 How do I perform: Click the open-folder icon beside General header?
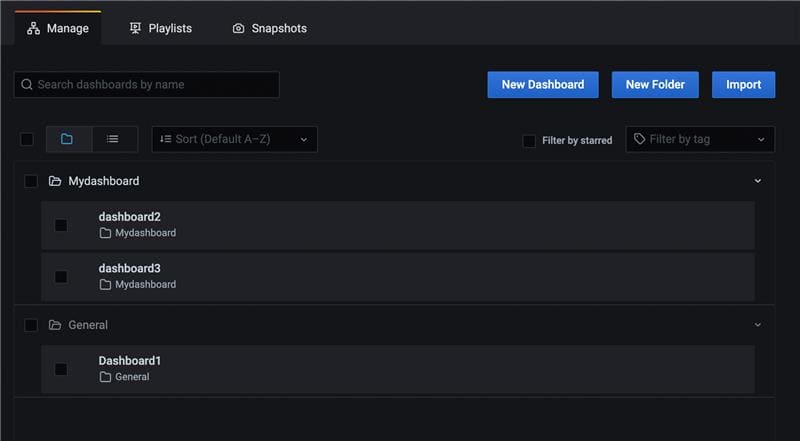55,325
